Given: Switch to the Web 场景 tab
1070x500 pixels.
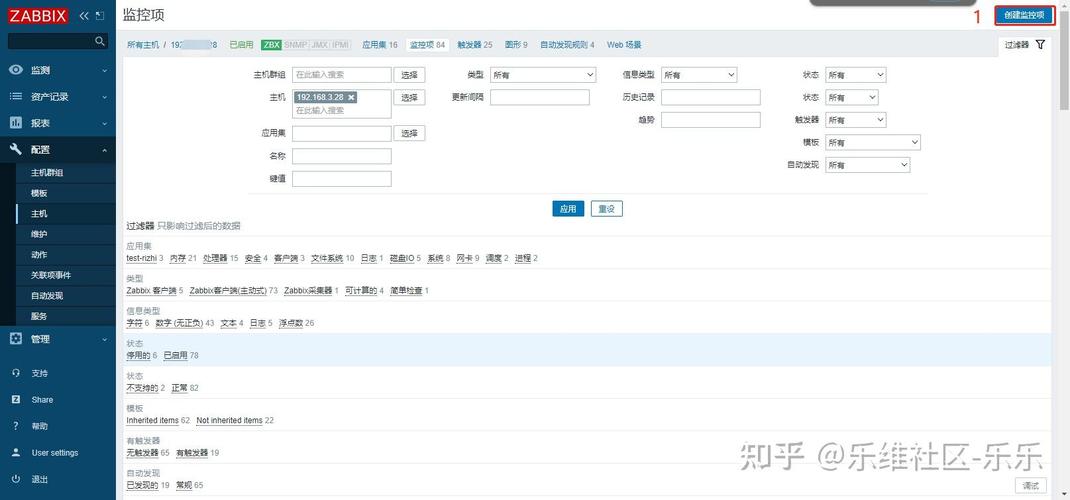Looking at the screenshot, I should (624, 44).
